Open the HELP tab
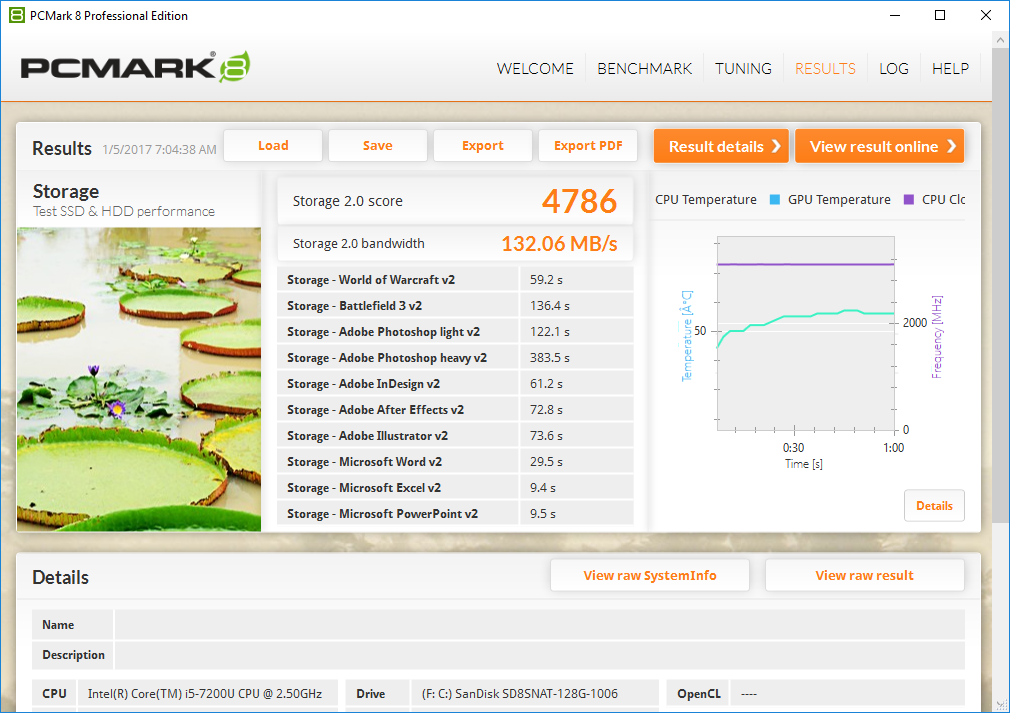Screen dimensions: 1010x713 (x=950, y=69)
